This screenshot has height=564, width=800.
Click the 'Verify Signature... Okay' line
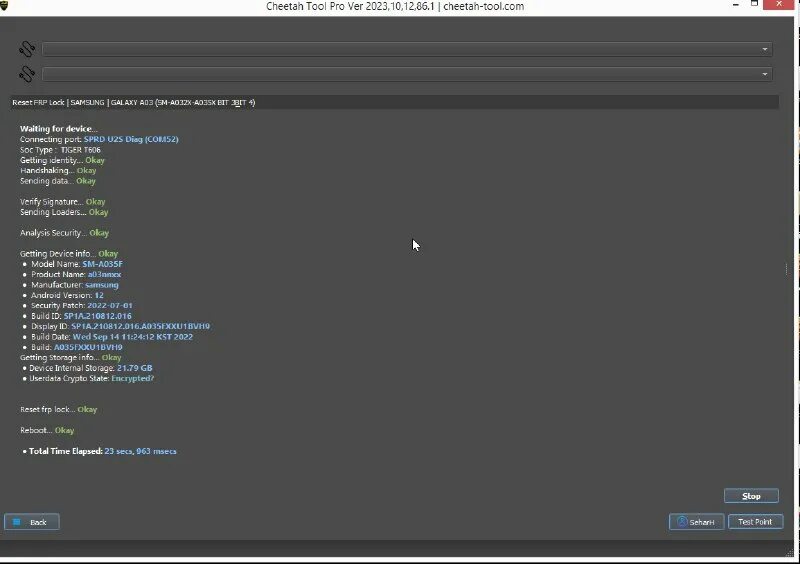pyautogui.click(x=62, y=202)
